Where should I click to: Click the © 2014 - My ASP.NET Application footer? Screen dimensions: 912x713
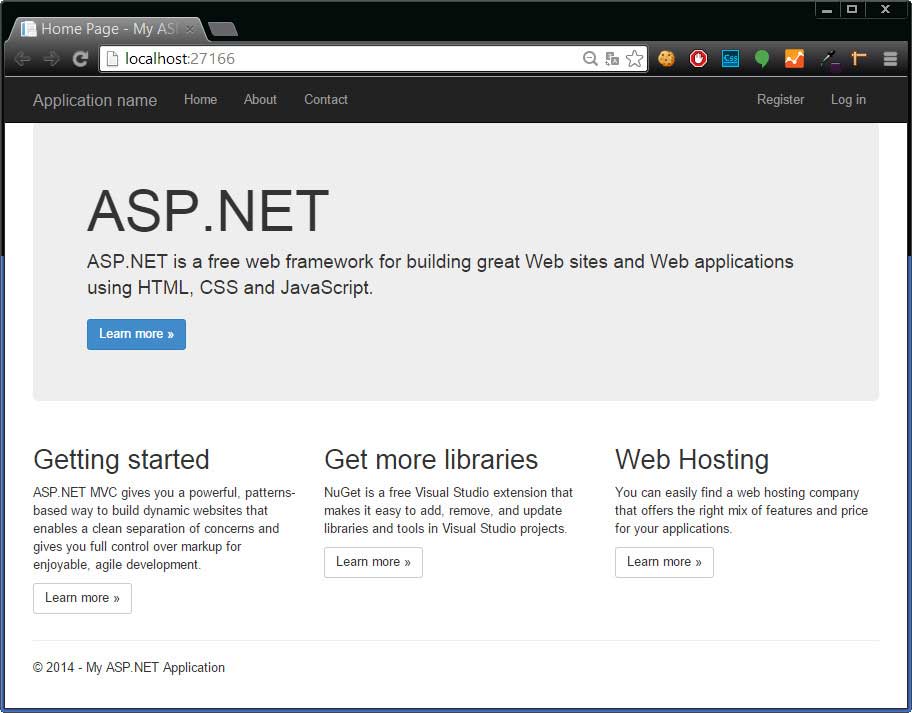(x=129, y=668)
